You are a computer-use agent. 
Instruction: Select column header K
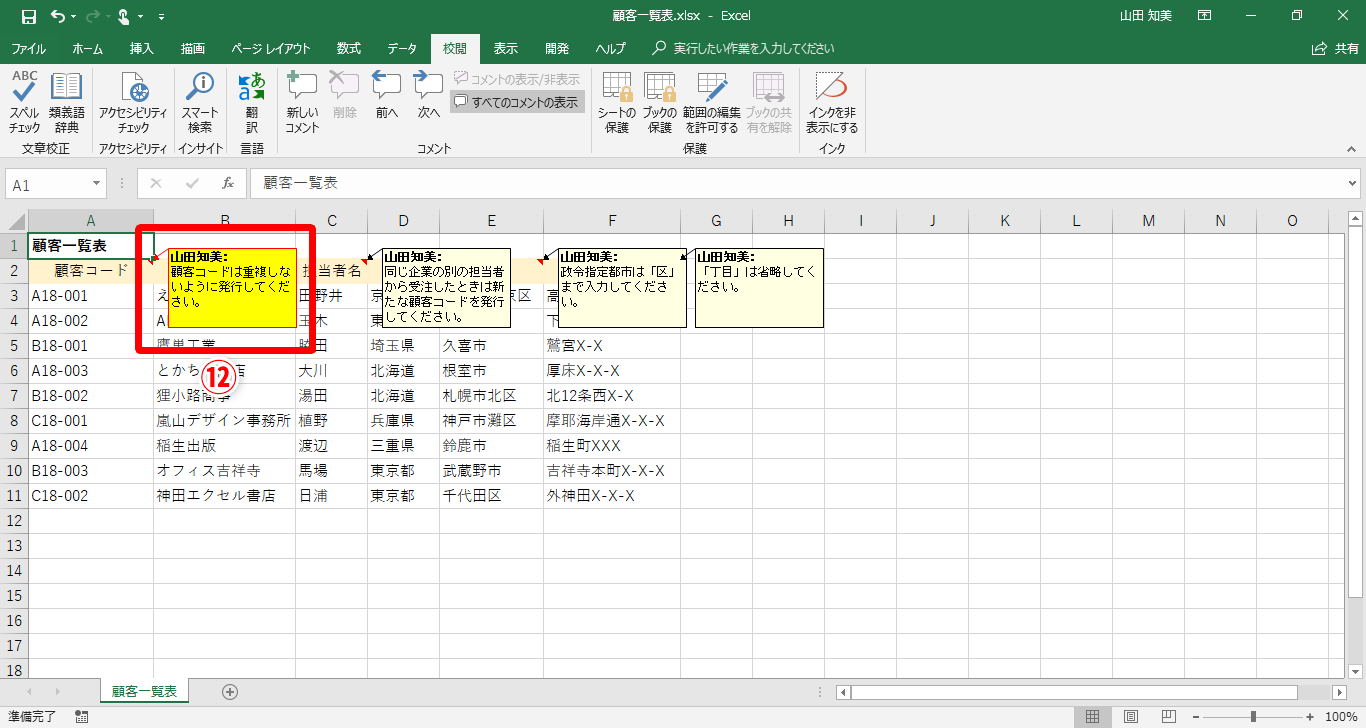click(x=1004, y=221)
